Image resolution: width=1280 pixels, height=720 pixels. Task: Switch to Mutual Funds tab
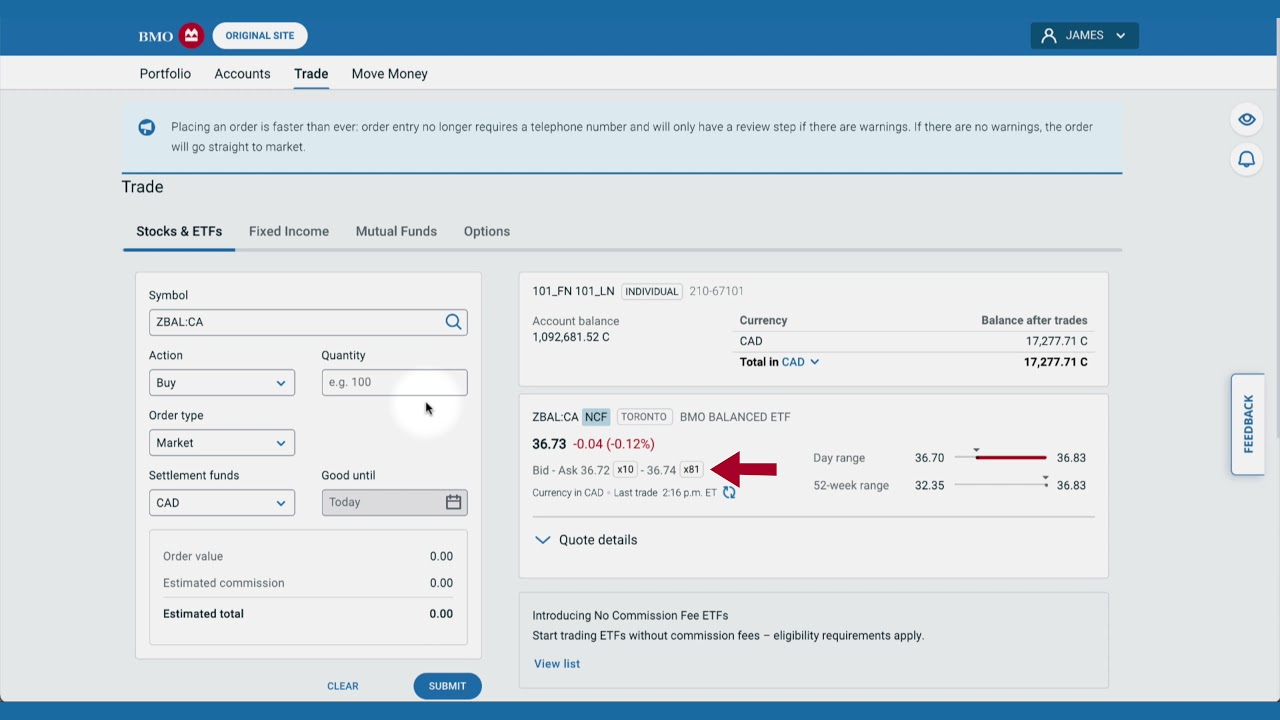(396, 231)
